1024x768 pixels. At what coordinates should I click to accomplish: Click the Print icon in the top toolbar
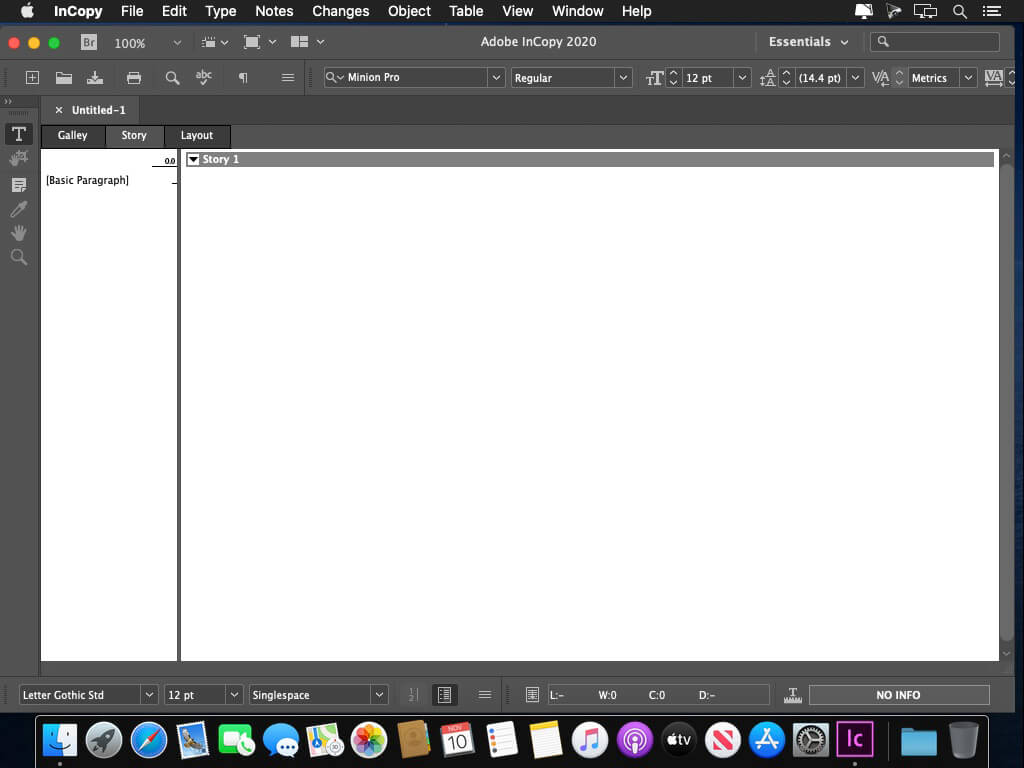(x=131, y=77)
